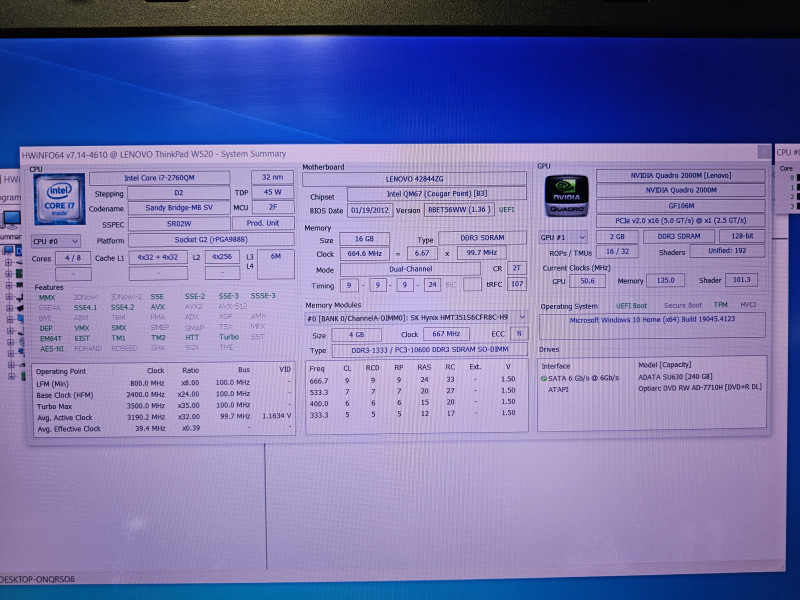Click the Unified: 192 shaders field
This screenshot has height=600, width=800.
tap(727, 251)
